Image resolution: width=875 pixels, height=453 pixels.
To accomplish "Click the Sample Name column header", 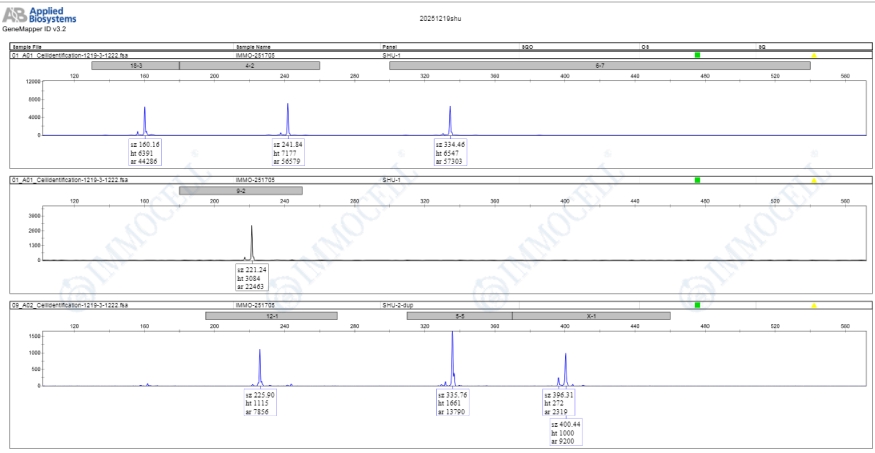I will pyautogui.click(x=253, y=47).
